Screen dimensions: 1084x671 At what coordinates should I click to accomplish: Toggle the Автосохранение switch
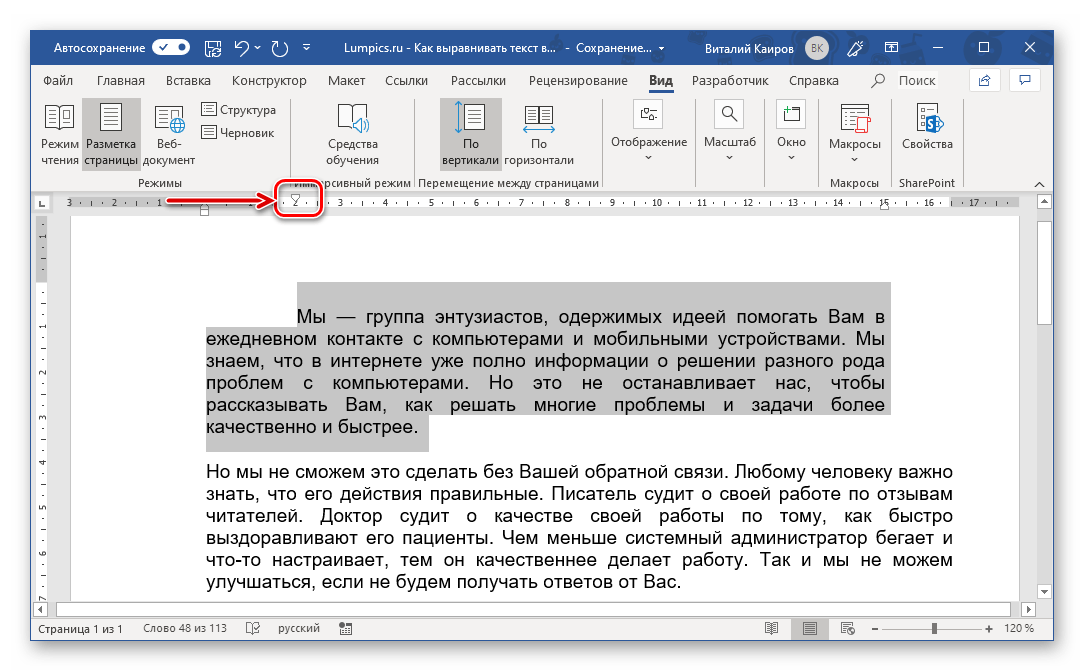click(x=172, y=47)
